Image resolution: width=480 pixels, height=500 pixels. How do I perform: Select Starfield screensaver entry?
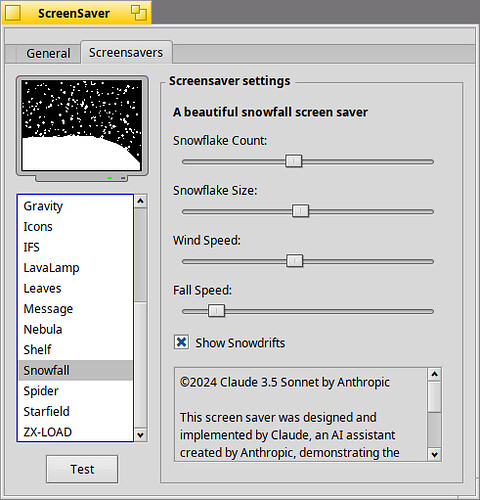pos(76,412)
